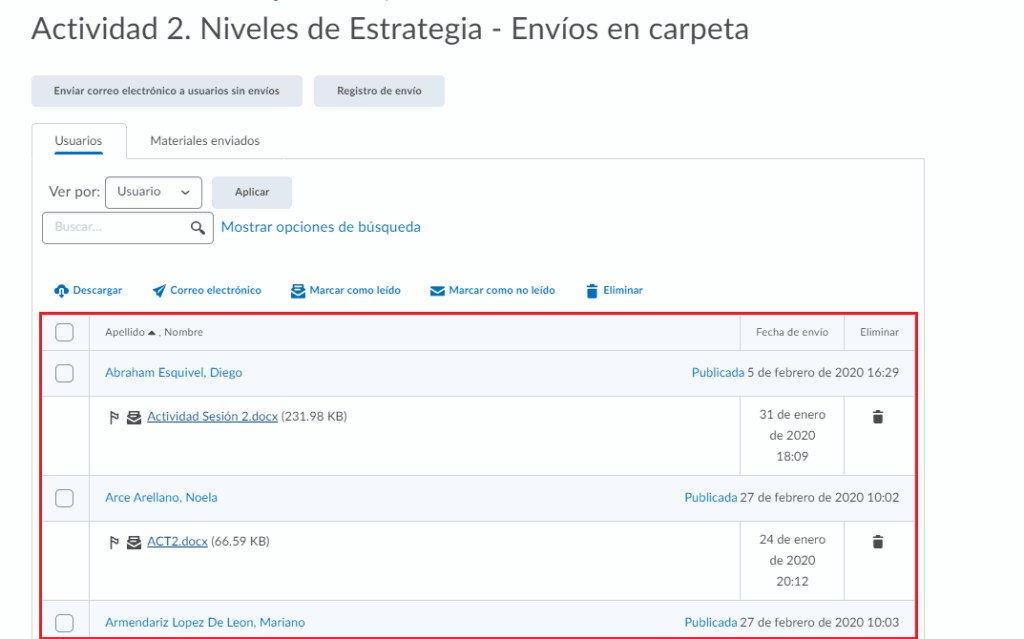
Task: Delete ACT2.docx using its trash icon
Action: point(878,542)
